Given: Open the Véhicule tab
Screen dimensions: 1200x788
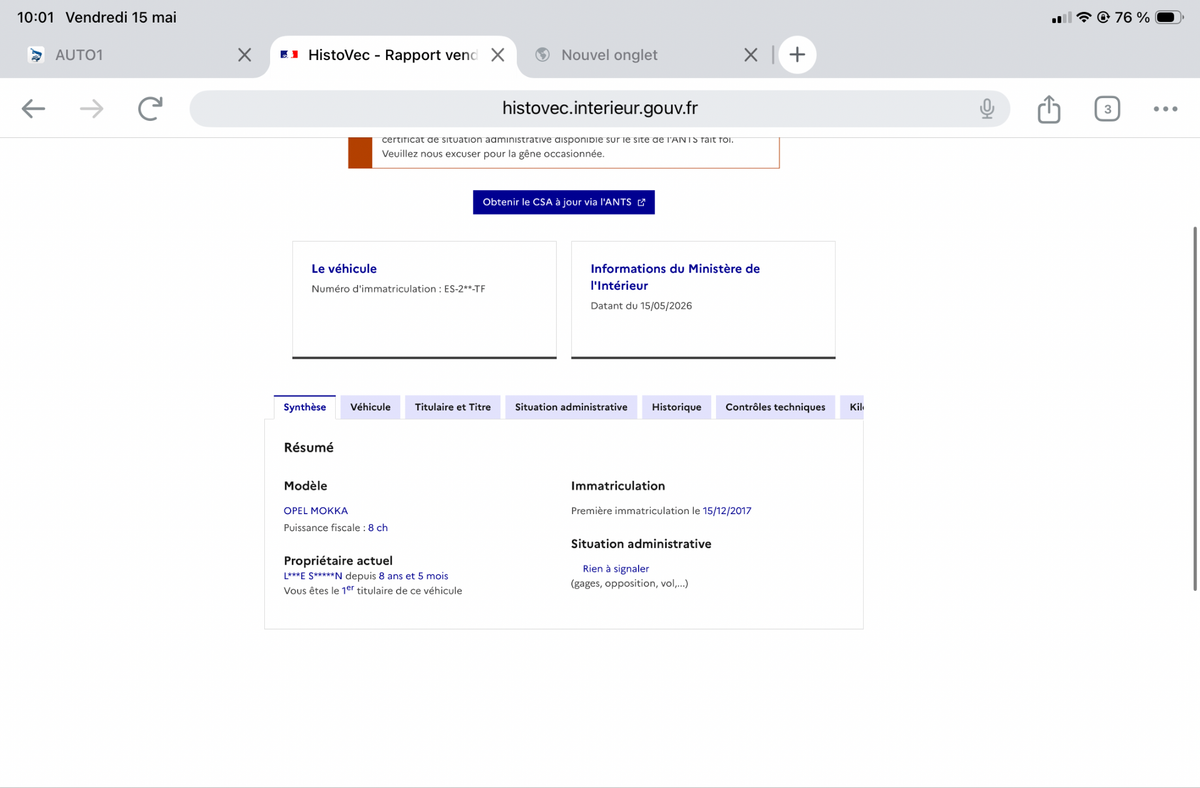Looking at the screenshot, I should pos(370,407).
